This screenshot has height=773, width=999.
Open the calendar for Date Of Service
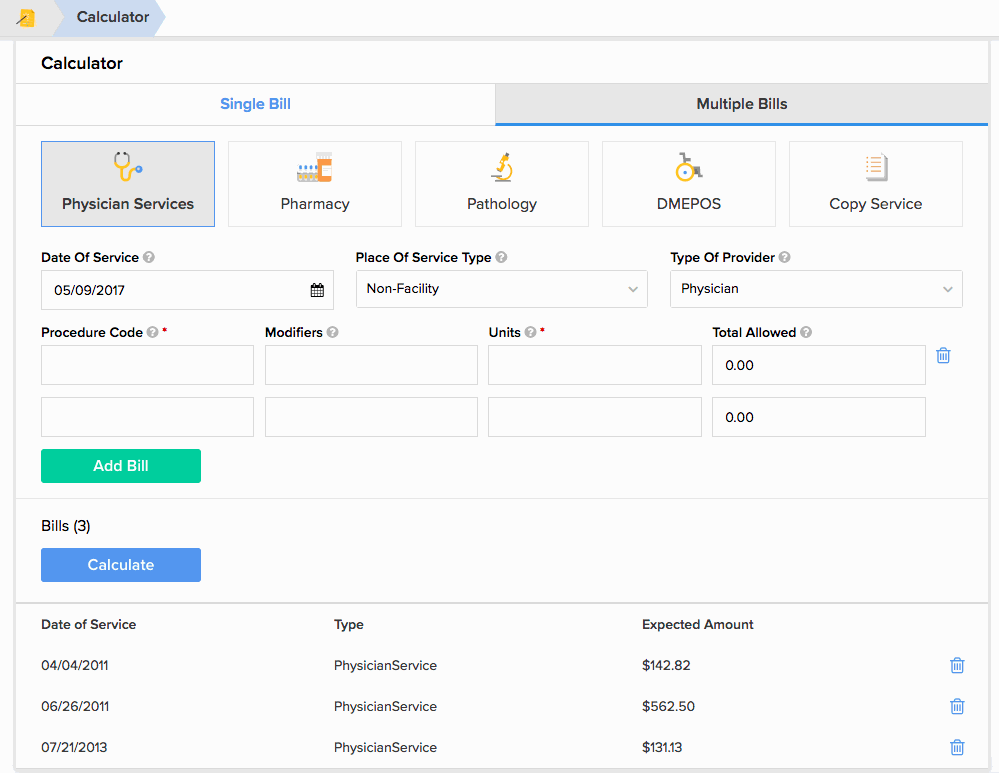coord(317,290)
